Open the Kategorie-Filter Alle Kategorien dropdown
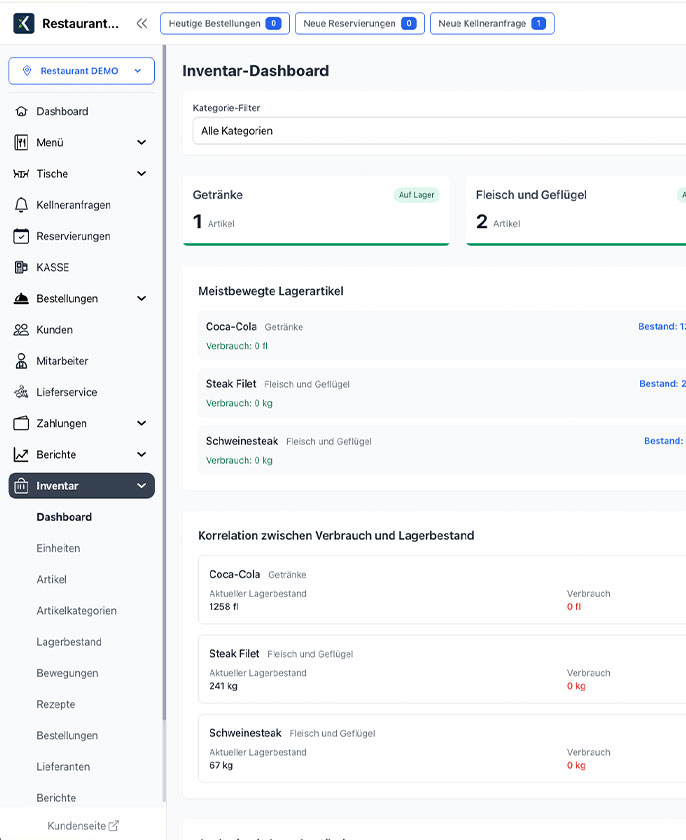Image resolution: width=686 pixels, height=840 pixels. click(x=440, y=131)
